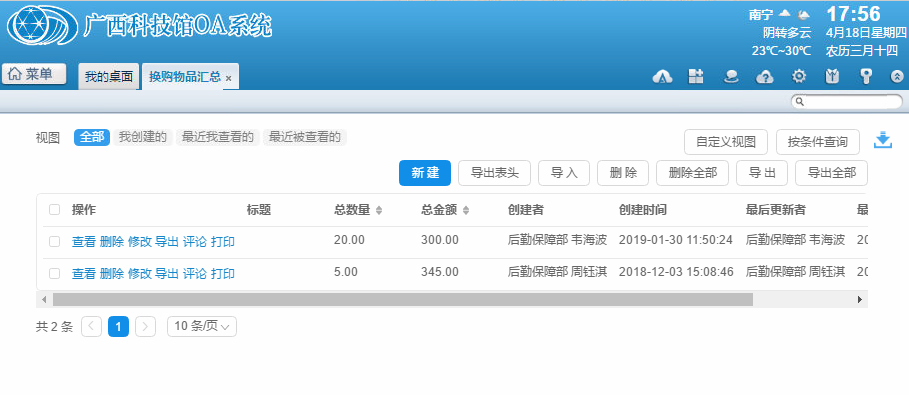Click the 创建时间 column header
The image size is (909, 395).
click(x=643, y=210)
